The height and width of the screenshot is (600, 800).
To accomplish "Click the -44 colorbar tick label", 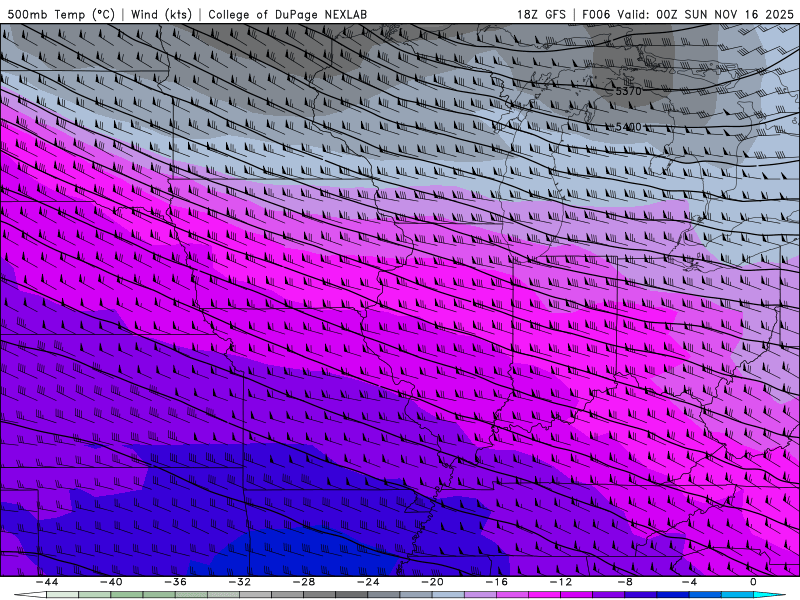I will tap(47, 582).
